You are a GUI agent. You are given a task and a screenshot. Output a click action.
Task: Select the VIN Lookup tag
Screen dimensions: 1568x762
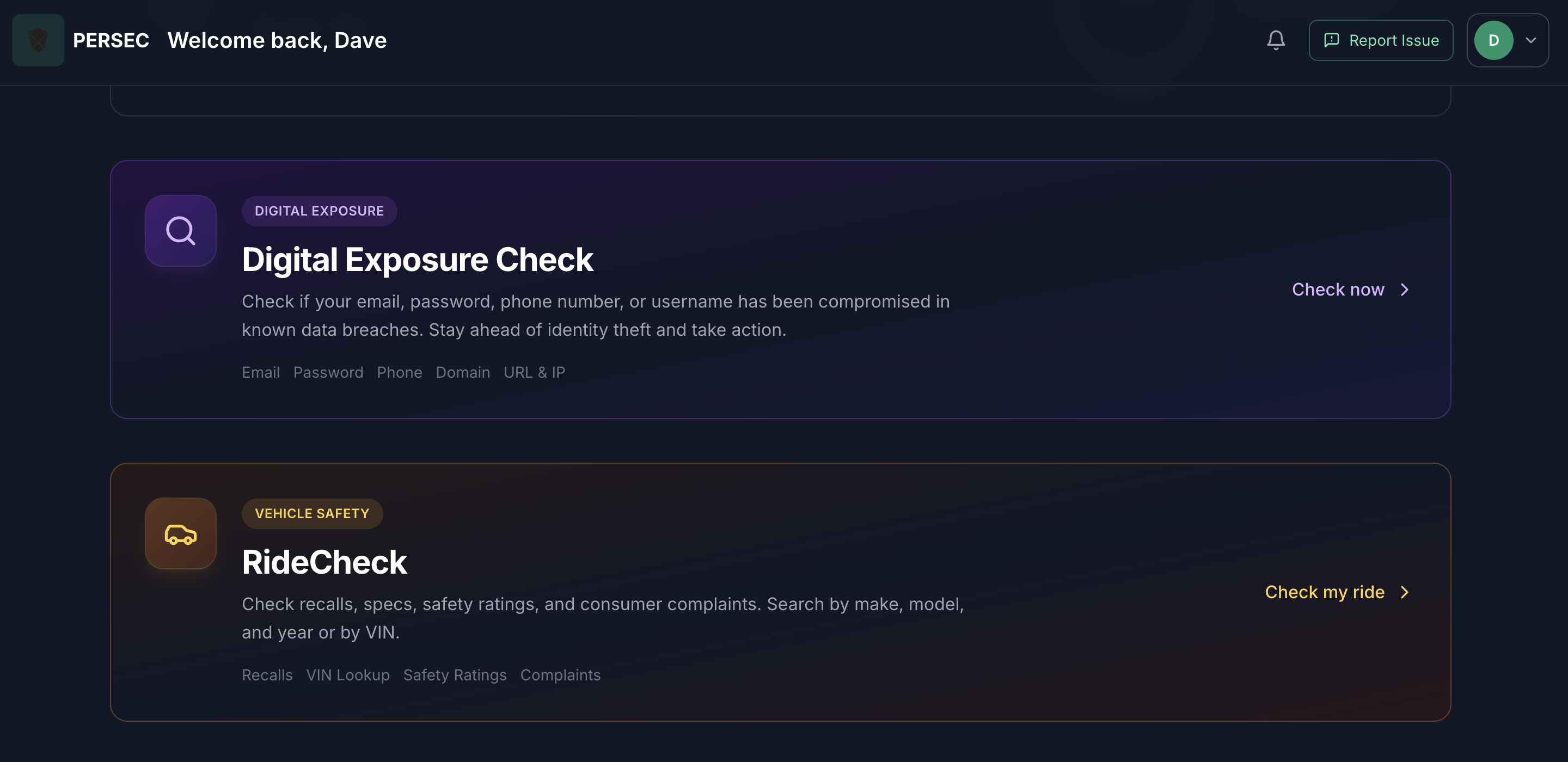(347, 675)
